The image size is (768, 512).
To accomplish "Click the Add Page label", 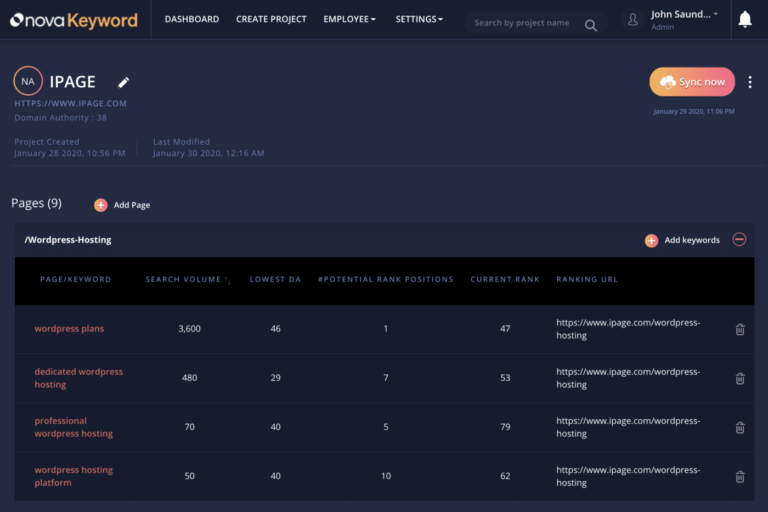I will pyautogui.click(x=132, y=205).
